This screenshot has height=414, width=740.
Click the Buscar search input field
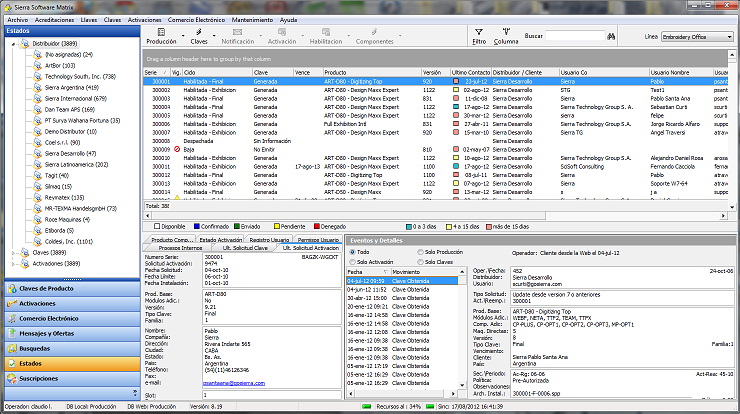click(x=575, y=36)
